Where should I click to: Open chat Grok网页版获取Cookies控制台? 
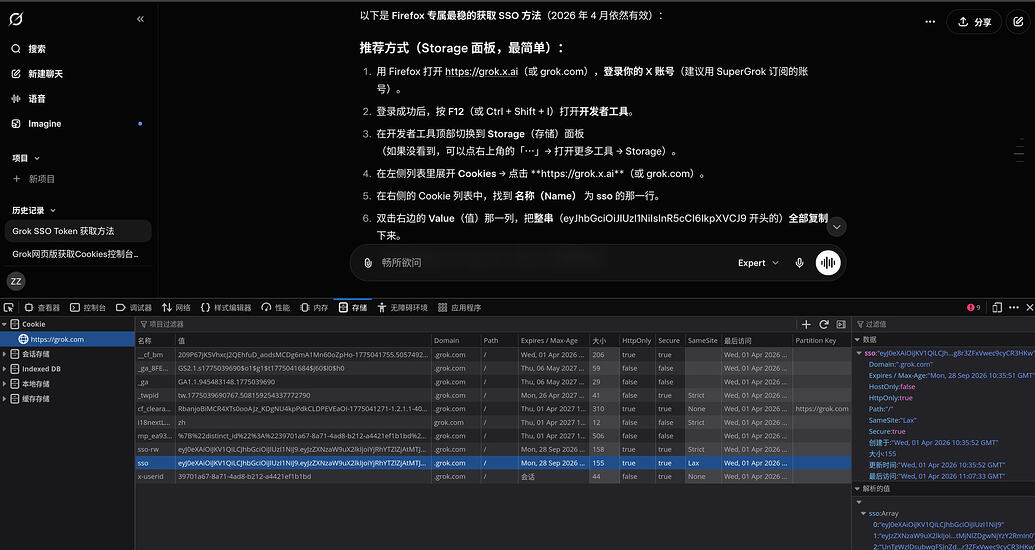(x=78, y=254)
